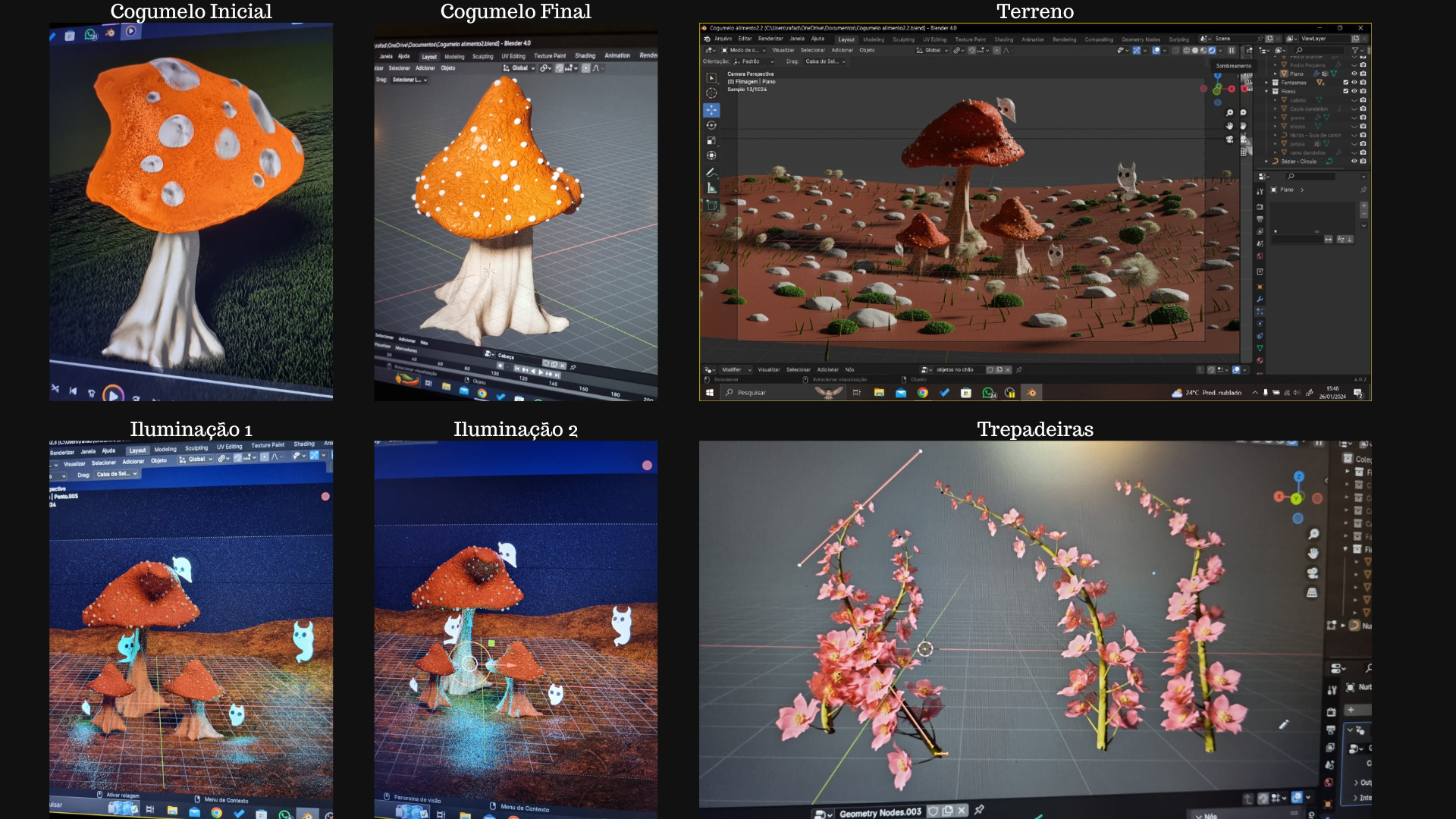Collapse the Flores collection in the outliner
The image size is (1456, 819).
[1266, 91]
